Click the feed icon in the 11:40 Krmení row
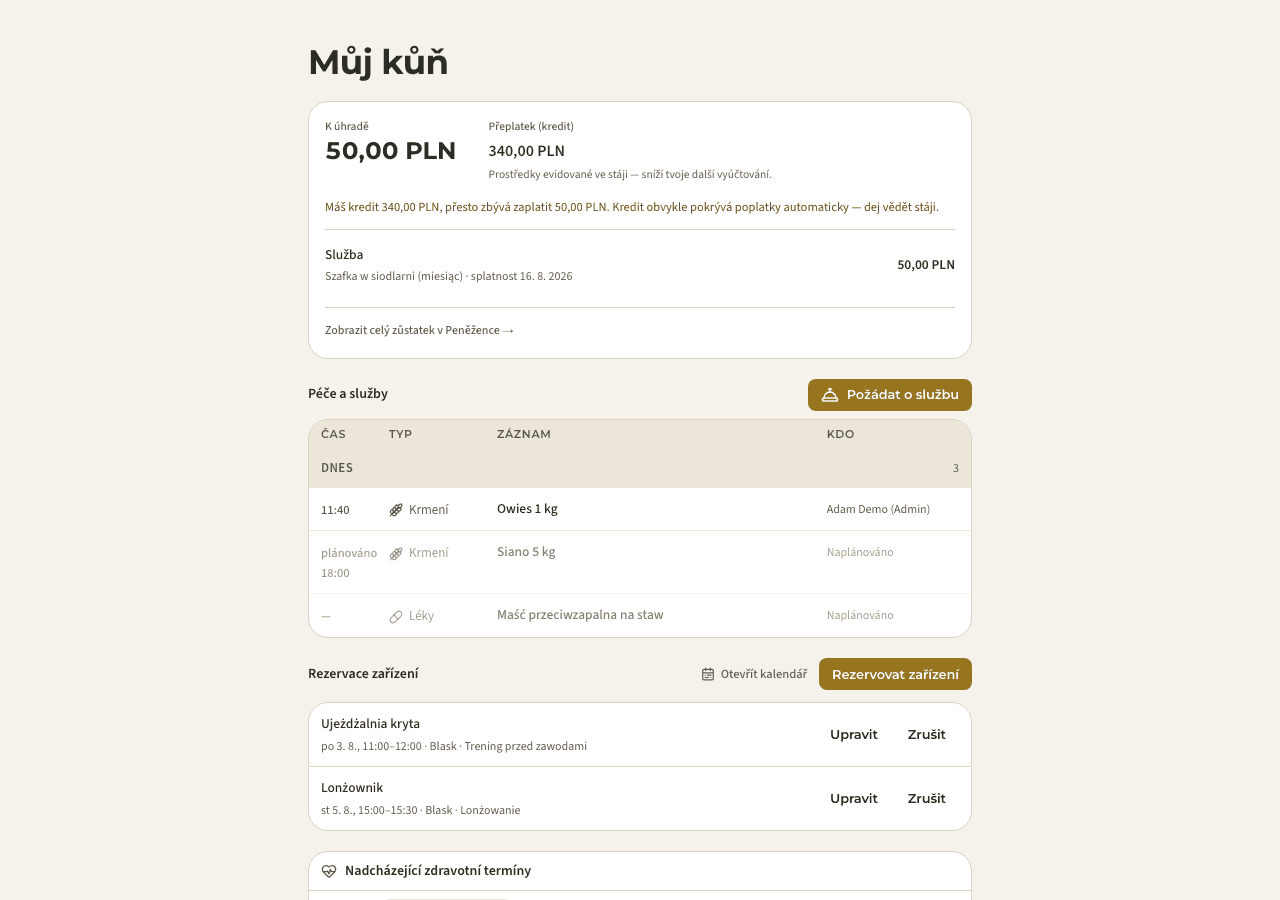 pos(396,510)
